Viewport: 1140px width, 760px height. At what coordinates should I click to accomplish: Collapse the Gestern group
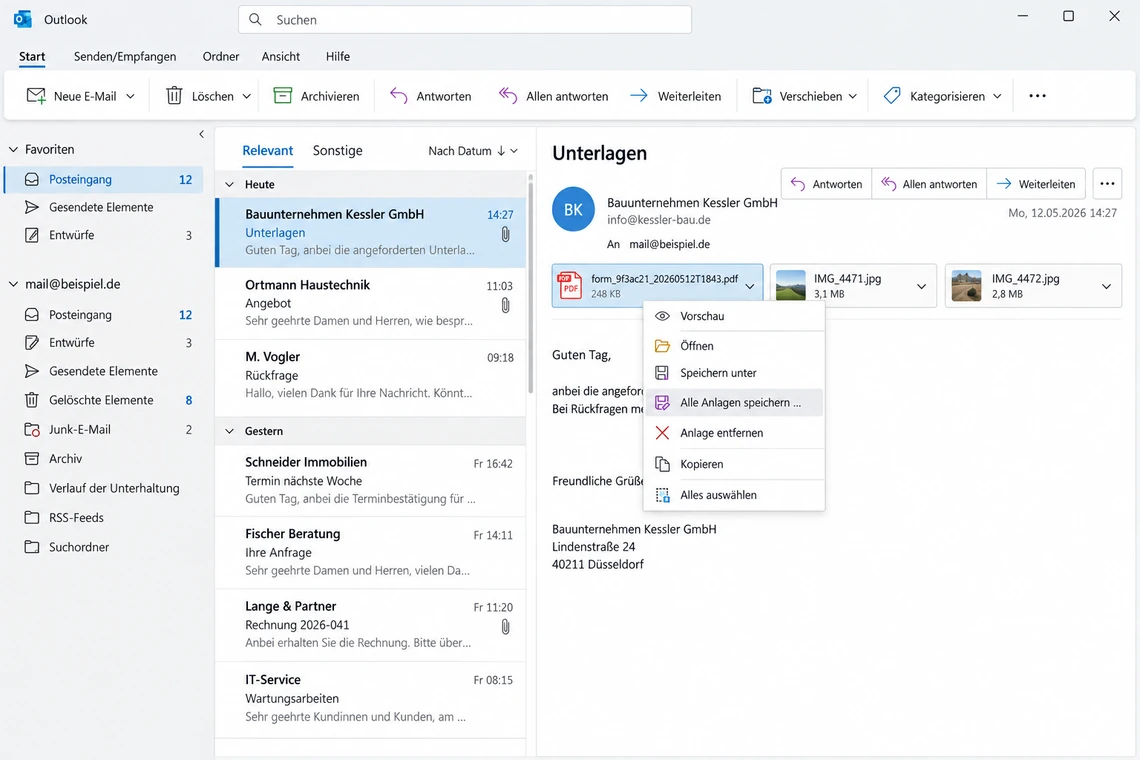pyautogui.click(x=230, y=431)
